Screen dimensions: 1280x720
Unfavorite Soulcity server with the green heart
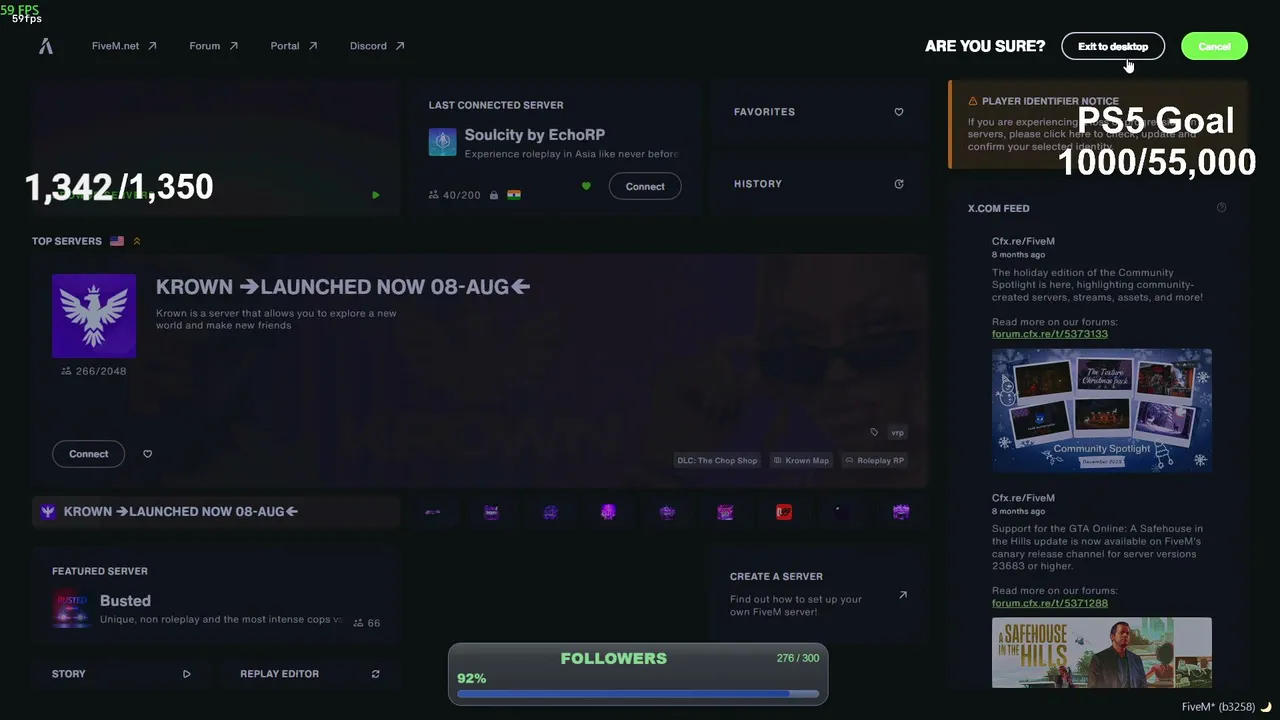click(586, 186)
